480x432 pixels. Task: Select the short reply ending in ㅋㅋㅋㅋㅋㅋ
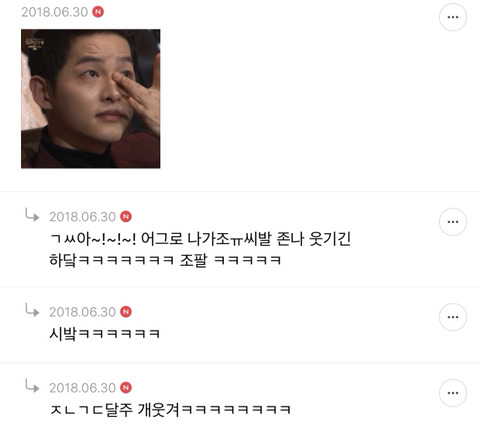(x=105, y=334)
